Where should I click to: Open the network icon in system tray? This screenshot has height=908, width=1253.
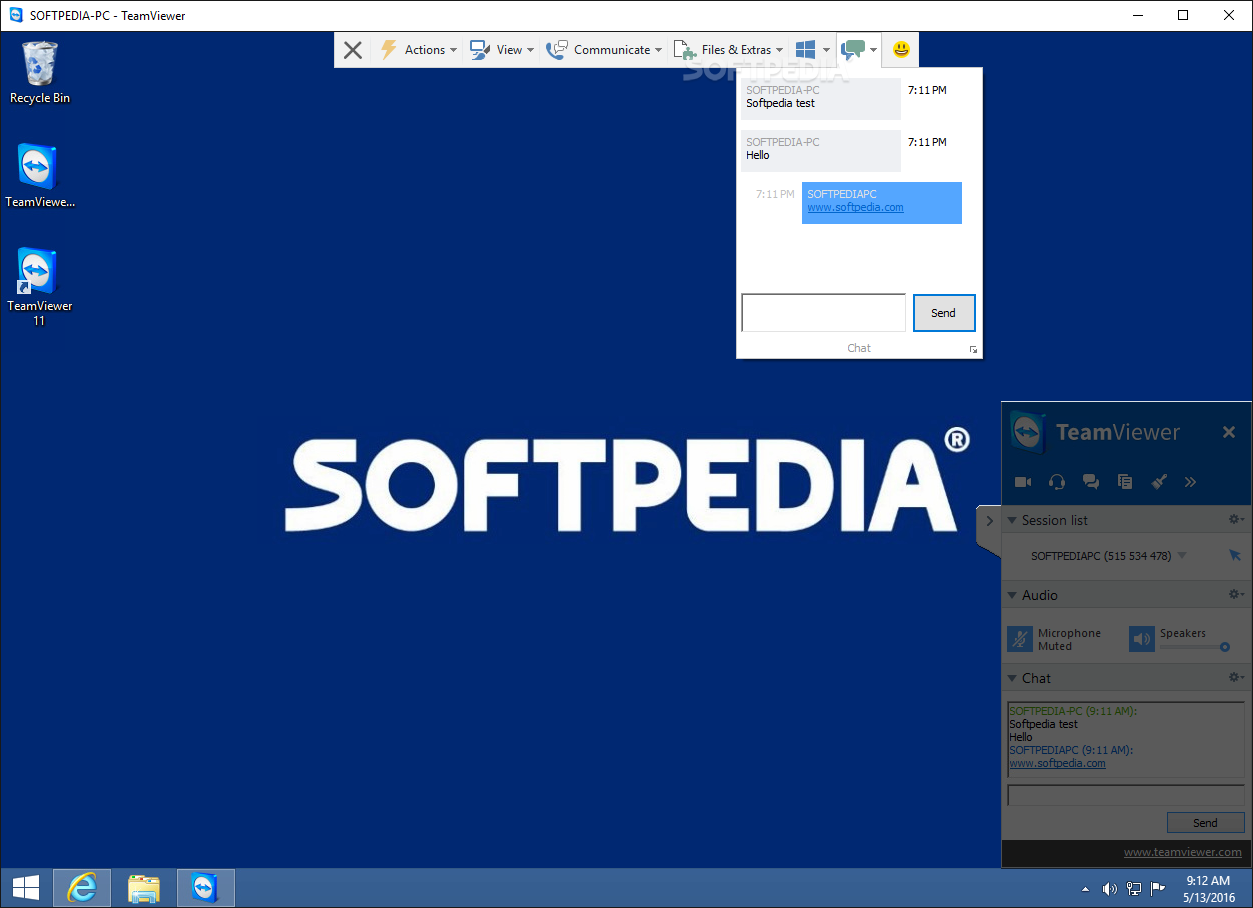(x=1134, y=888)
